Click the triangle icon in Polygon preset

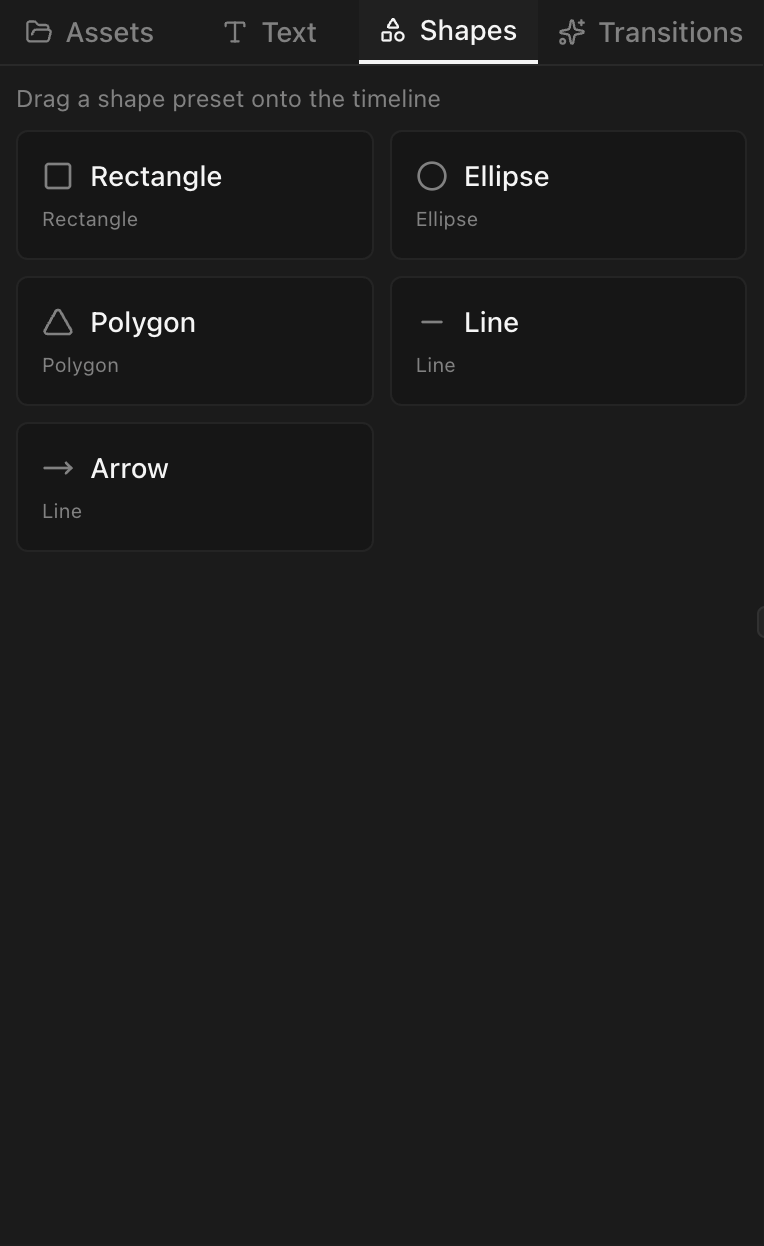point(58,322)
